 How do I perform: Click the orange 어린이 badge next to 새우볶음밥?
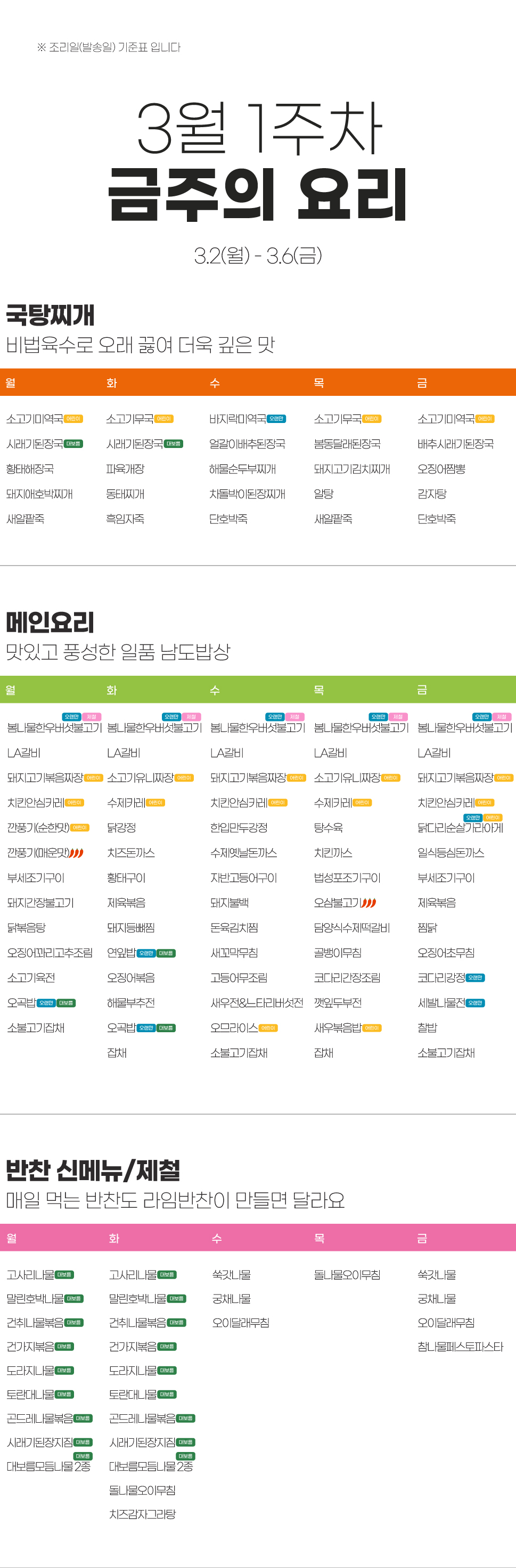(x=372, y=1027)
